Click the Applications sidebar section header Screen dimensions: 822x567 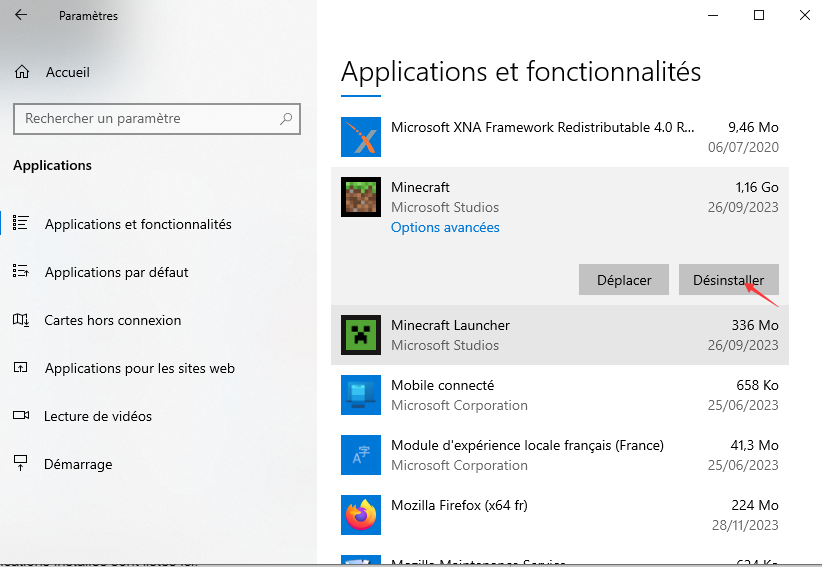(x=52, y=166)
